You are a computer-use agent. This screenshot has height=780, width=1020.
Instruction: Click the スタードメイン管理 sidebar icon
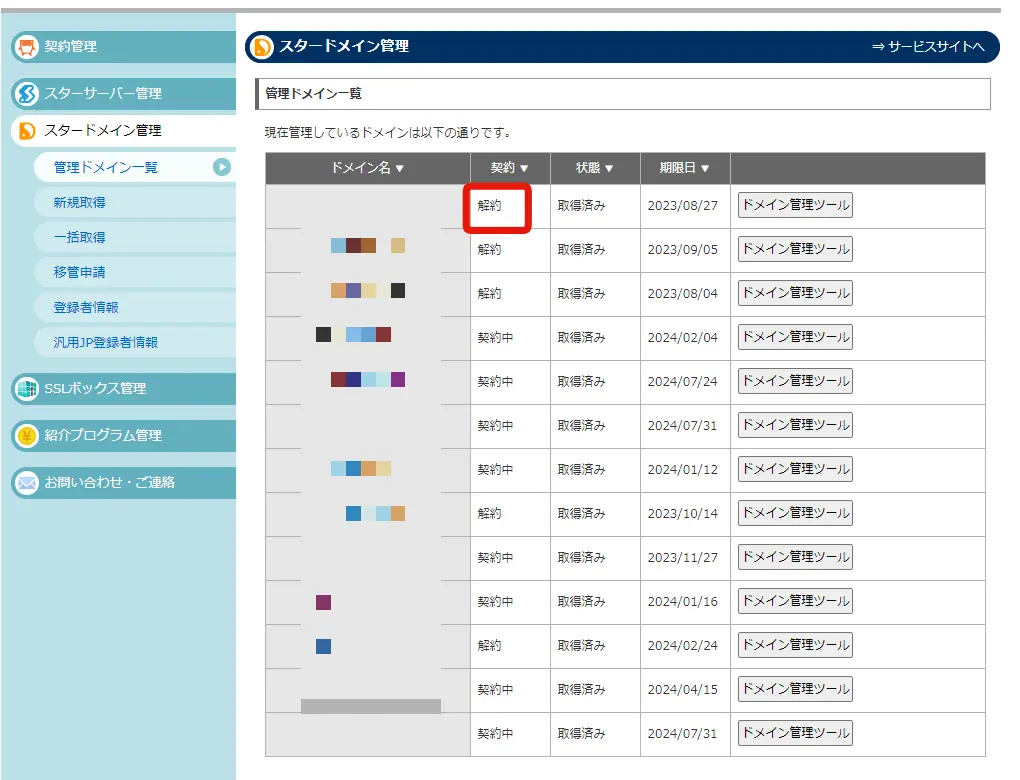[x=27, y=131]
